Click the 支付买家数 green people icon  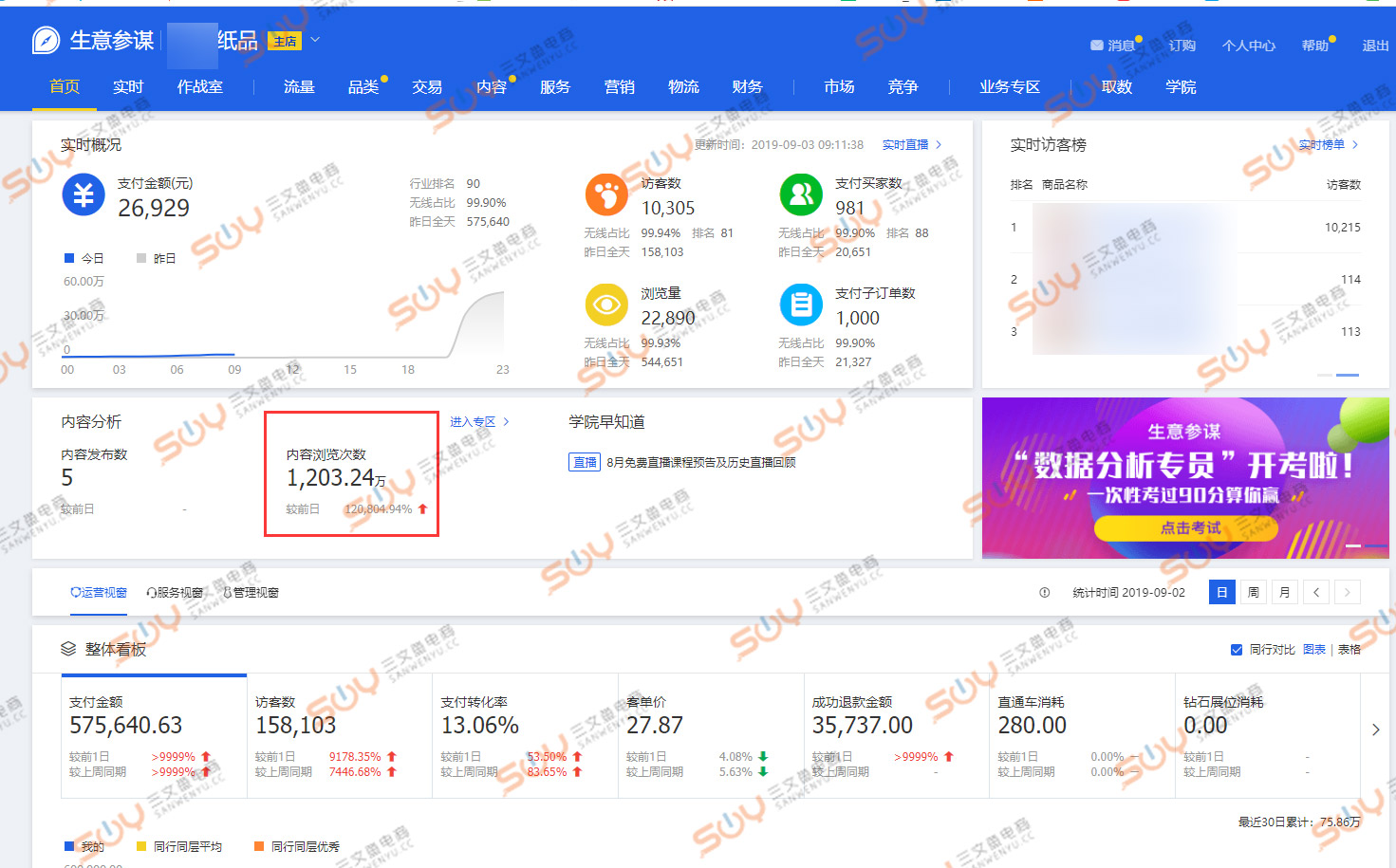click(x=801, y=195)
